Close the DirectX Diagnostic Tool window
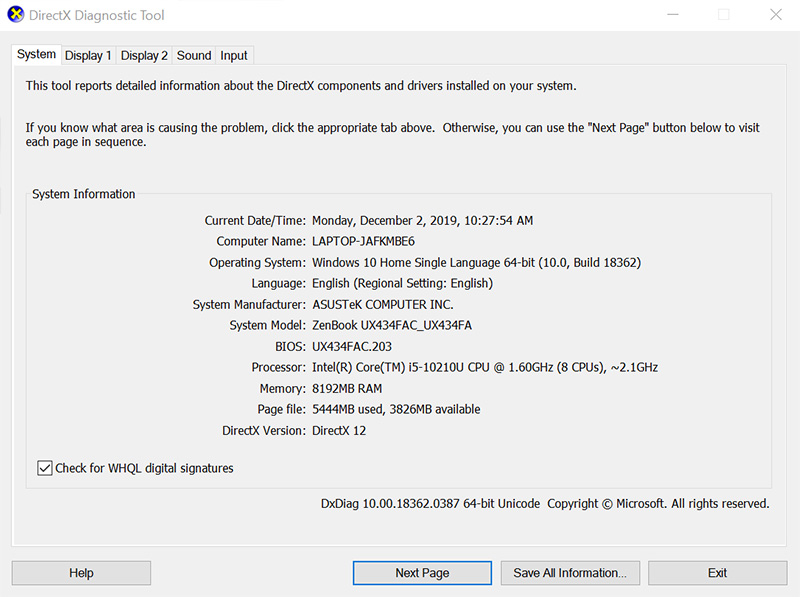This screenshot has width=800, height=597. coord(776,15)
